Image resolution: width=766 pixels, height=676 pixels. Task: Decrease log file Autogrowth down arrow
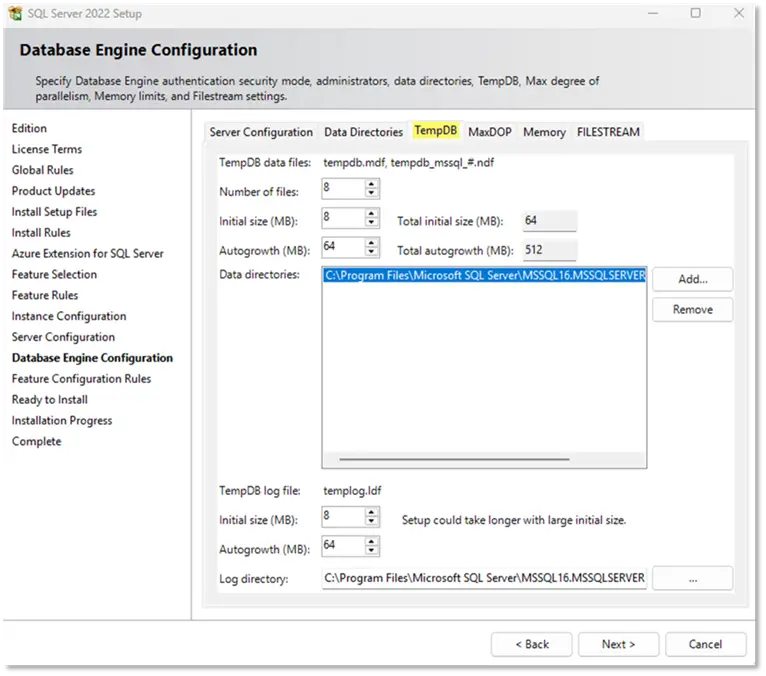[x=371, y=550]
